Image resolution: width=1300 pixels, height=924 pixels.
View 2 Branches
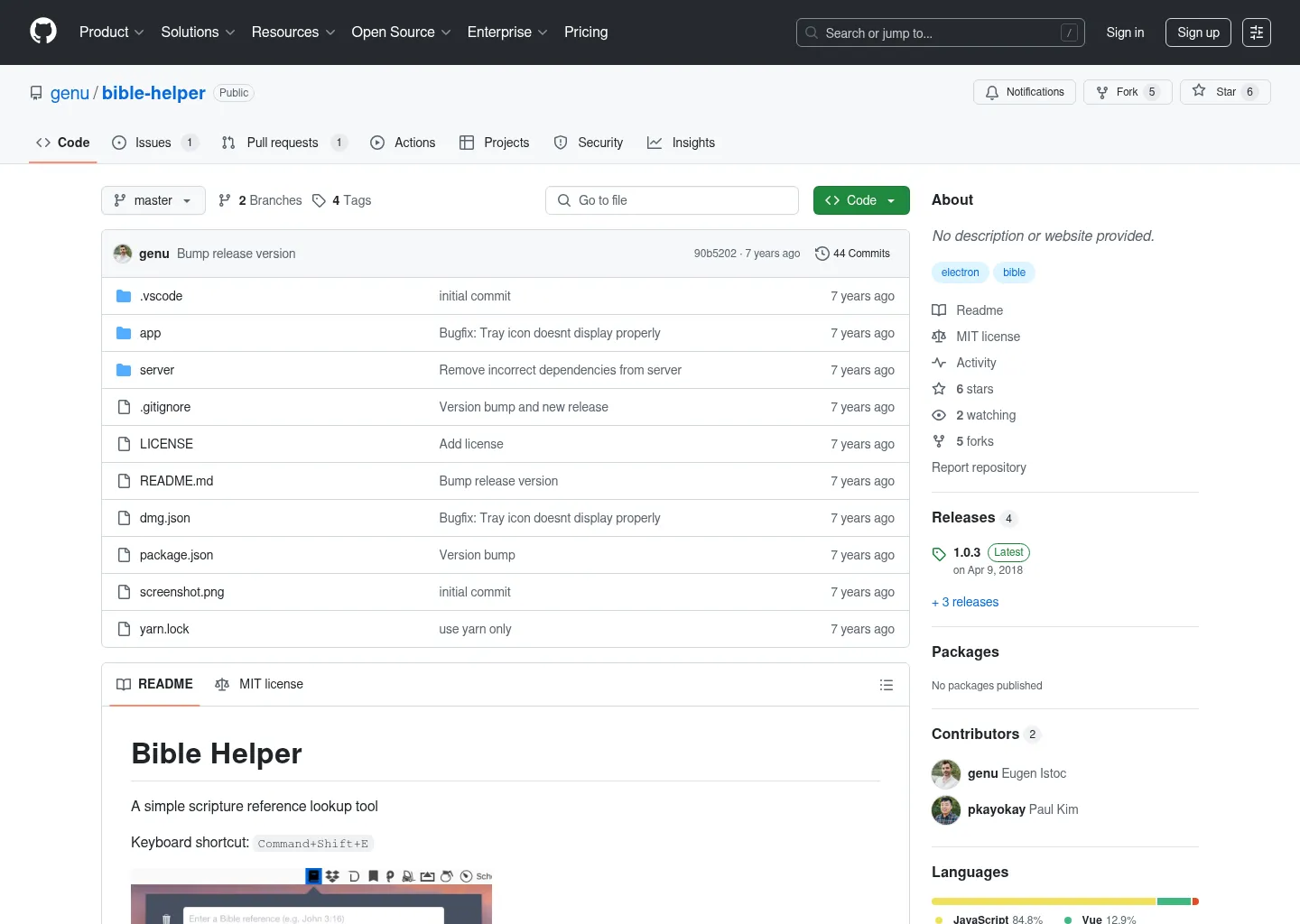click(x=260, y=200)
